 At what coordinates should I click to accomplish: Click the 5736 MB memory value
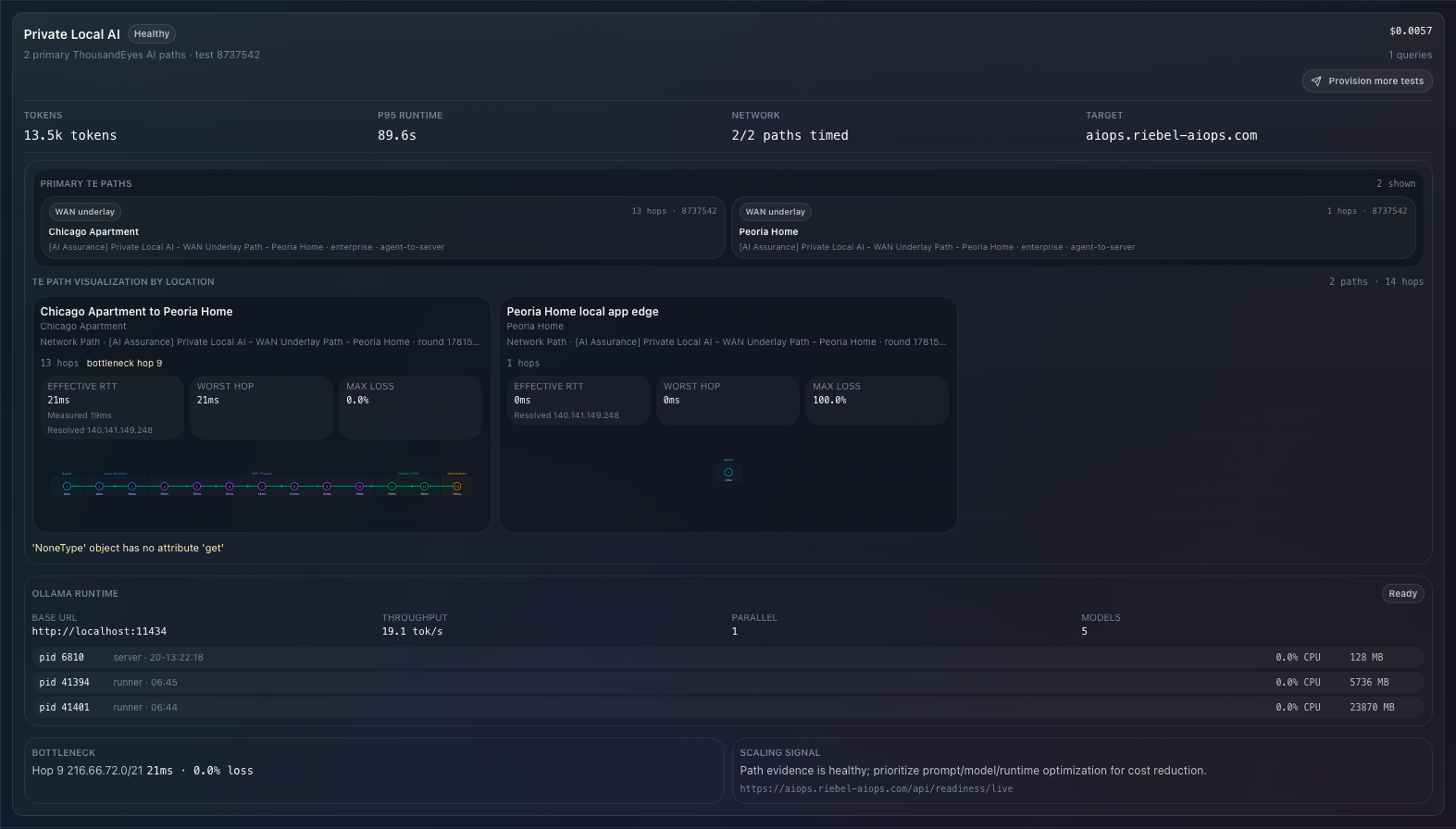click(x=1369, y=683)
